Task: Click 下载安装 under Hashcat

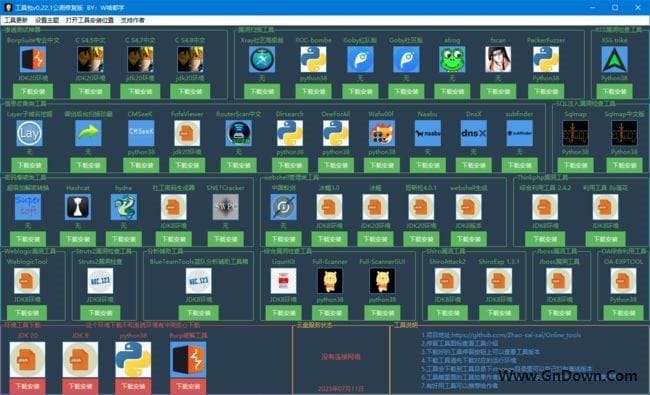Action: [x=78, y=239]
